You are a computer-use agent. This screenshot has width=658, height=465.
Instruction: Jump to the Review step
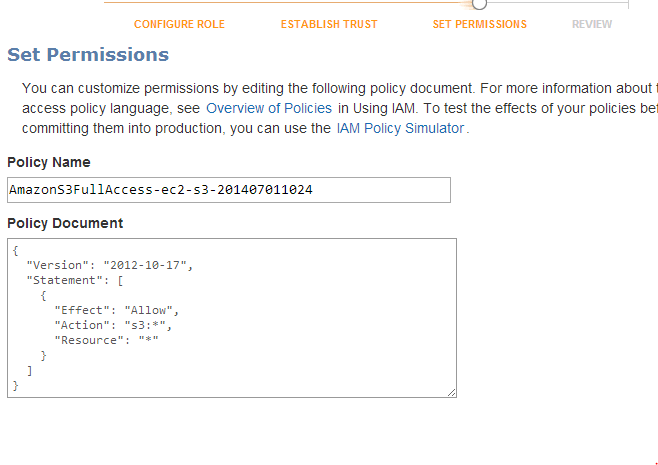592,24
